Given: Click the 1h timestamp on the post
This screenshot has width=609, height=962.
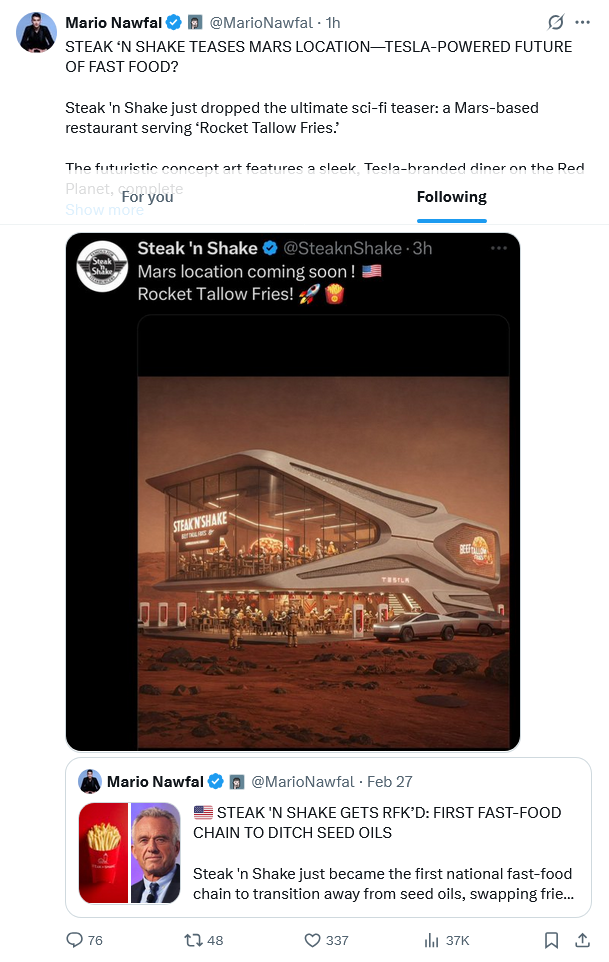Looking at the screenshot, I should point(334,22).
